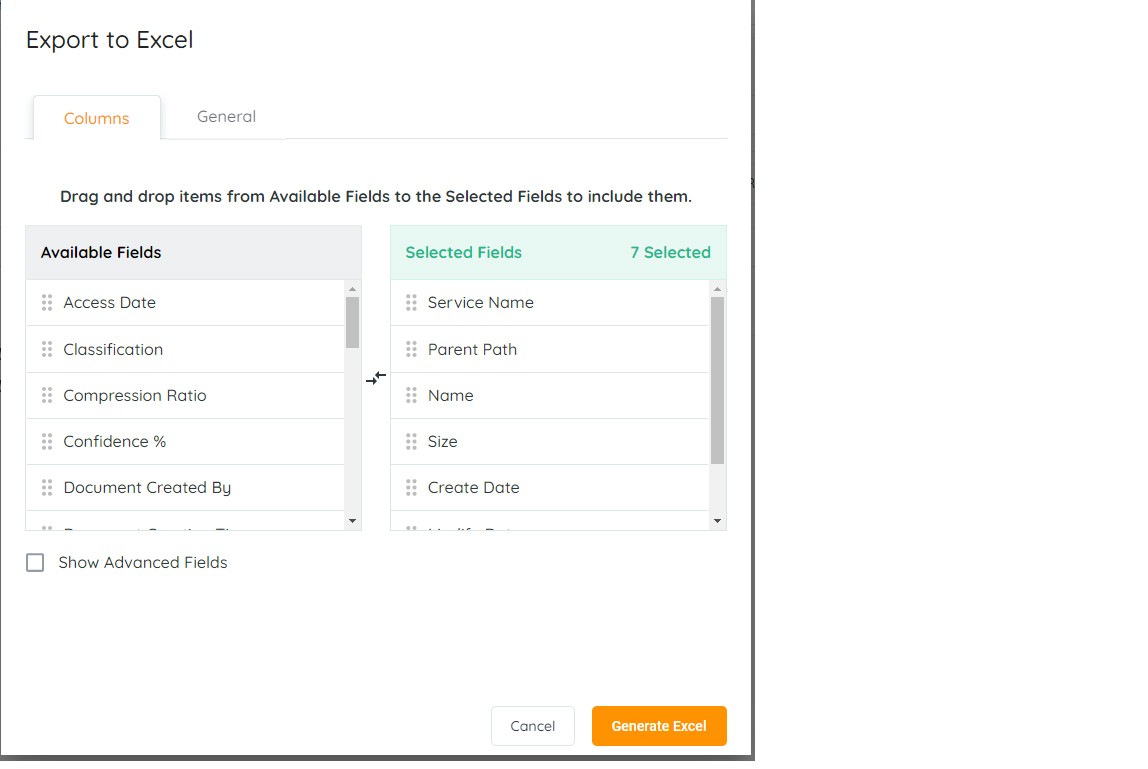Click the Name field's drag handle
This screenshot has height=769, width=1148.
(x=411, y=396)
